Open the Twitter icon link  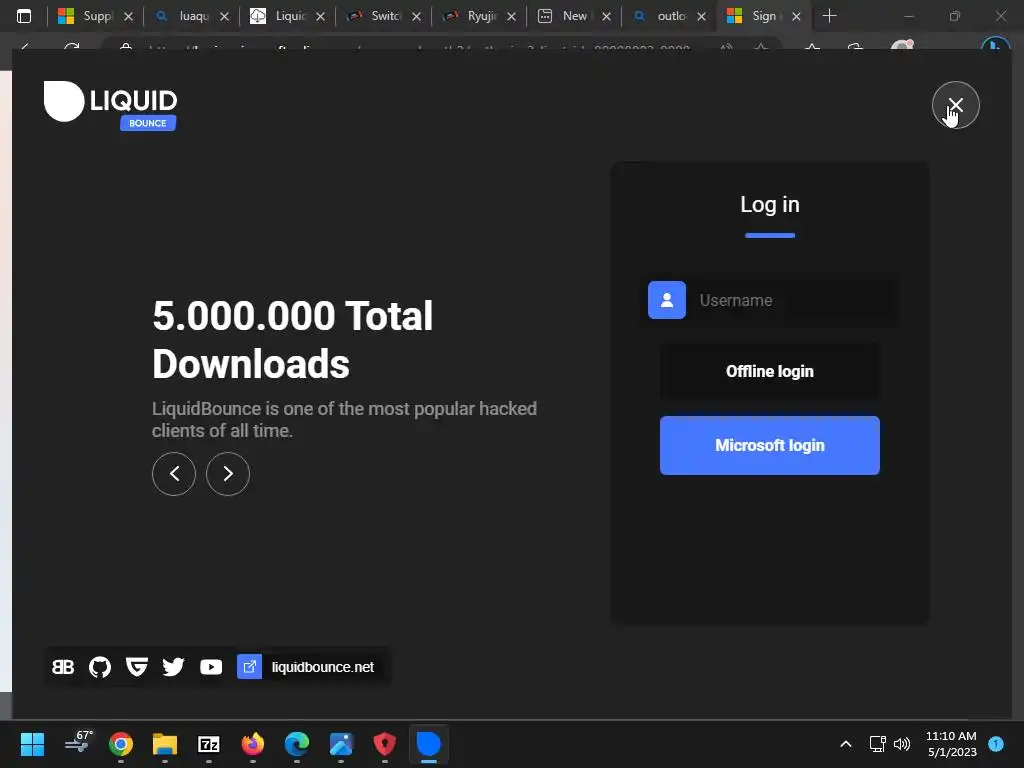click(173, 667)
